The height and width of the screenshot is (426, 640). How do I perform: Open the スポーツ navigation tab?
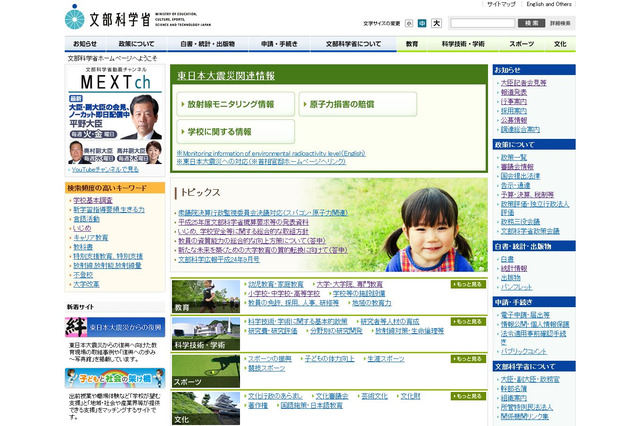point(521,44)
